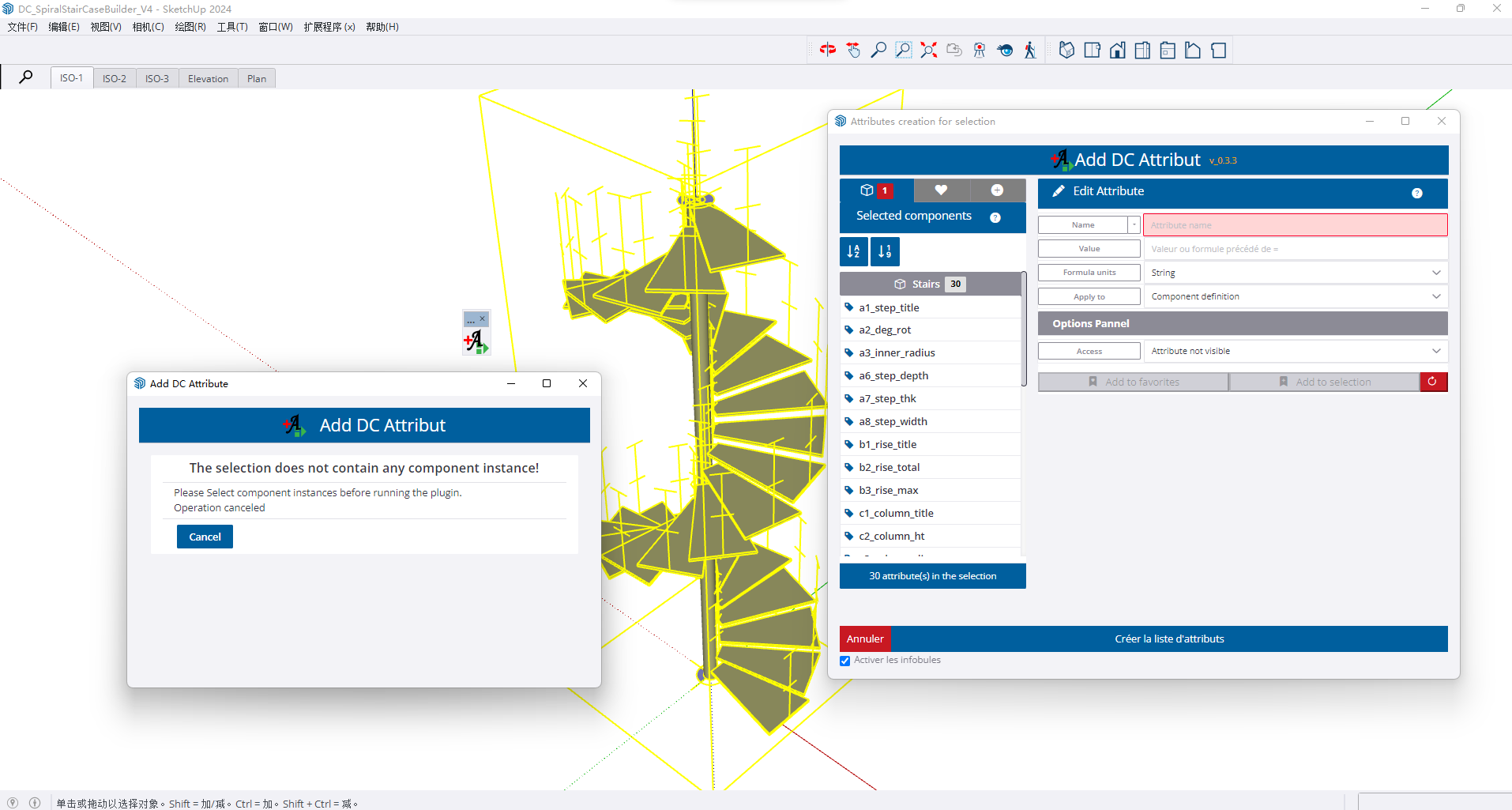Expand the Formula units String dropdown
Image resolution: width=1512 pixels, height=810 pixels.
(x=1295, y=273)
